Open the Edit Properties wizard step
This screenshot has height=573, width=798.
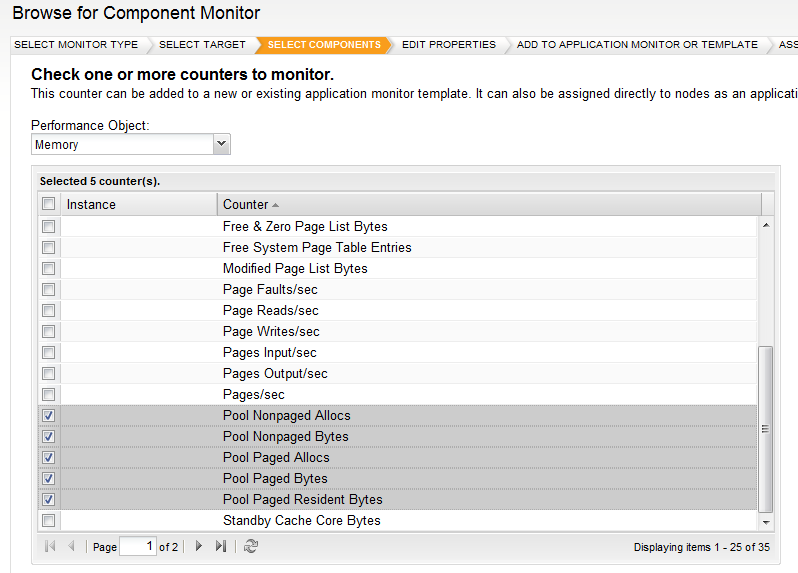(449, 45)
